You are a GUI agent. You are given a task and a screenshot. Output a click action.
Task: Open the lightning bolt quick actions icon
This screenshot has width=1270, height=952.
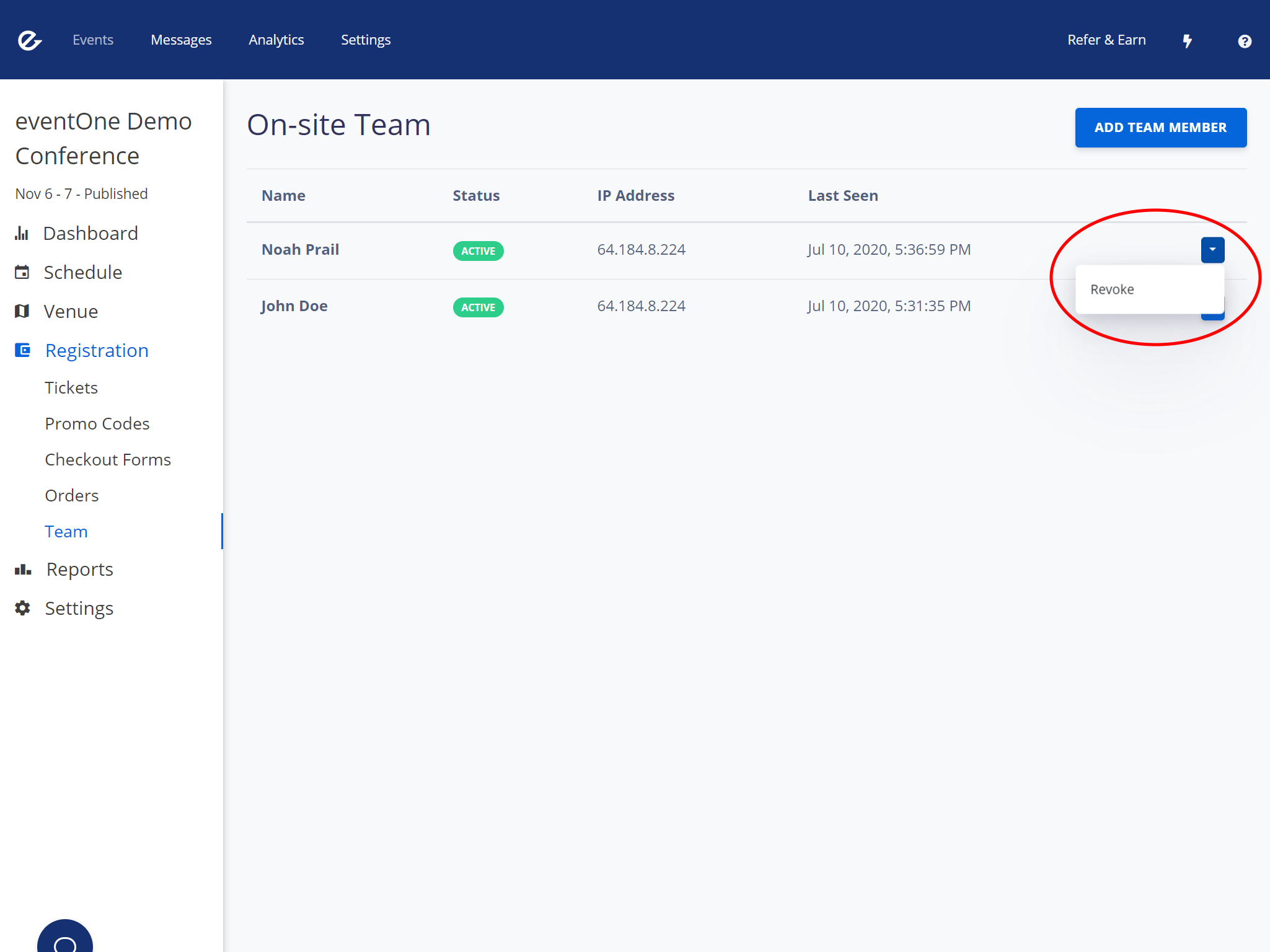click(1188, 41)
